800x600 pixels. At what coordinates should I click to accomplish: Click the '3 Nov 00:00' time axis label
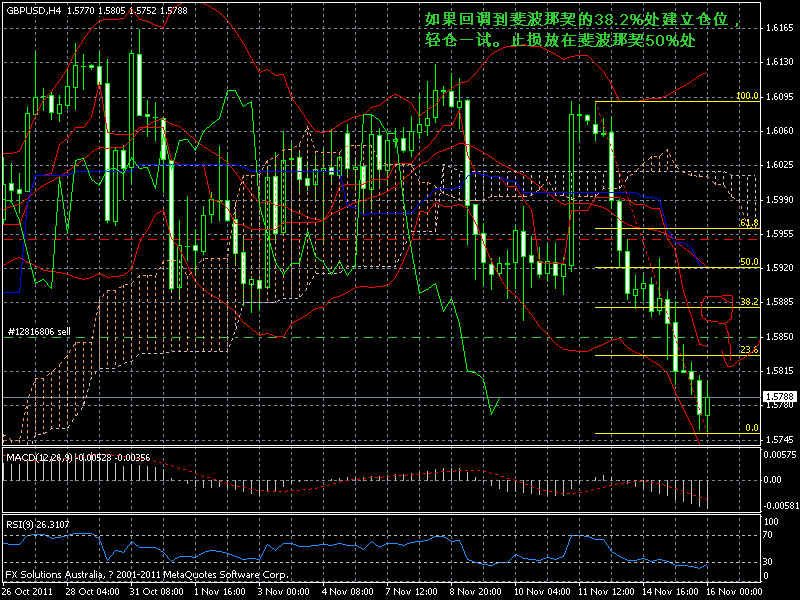pos(284,592)
